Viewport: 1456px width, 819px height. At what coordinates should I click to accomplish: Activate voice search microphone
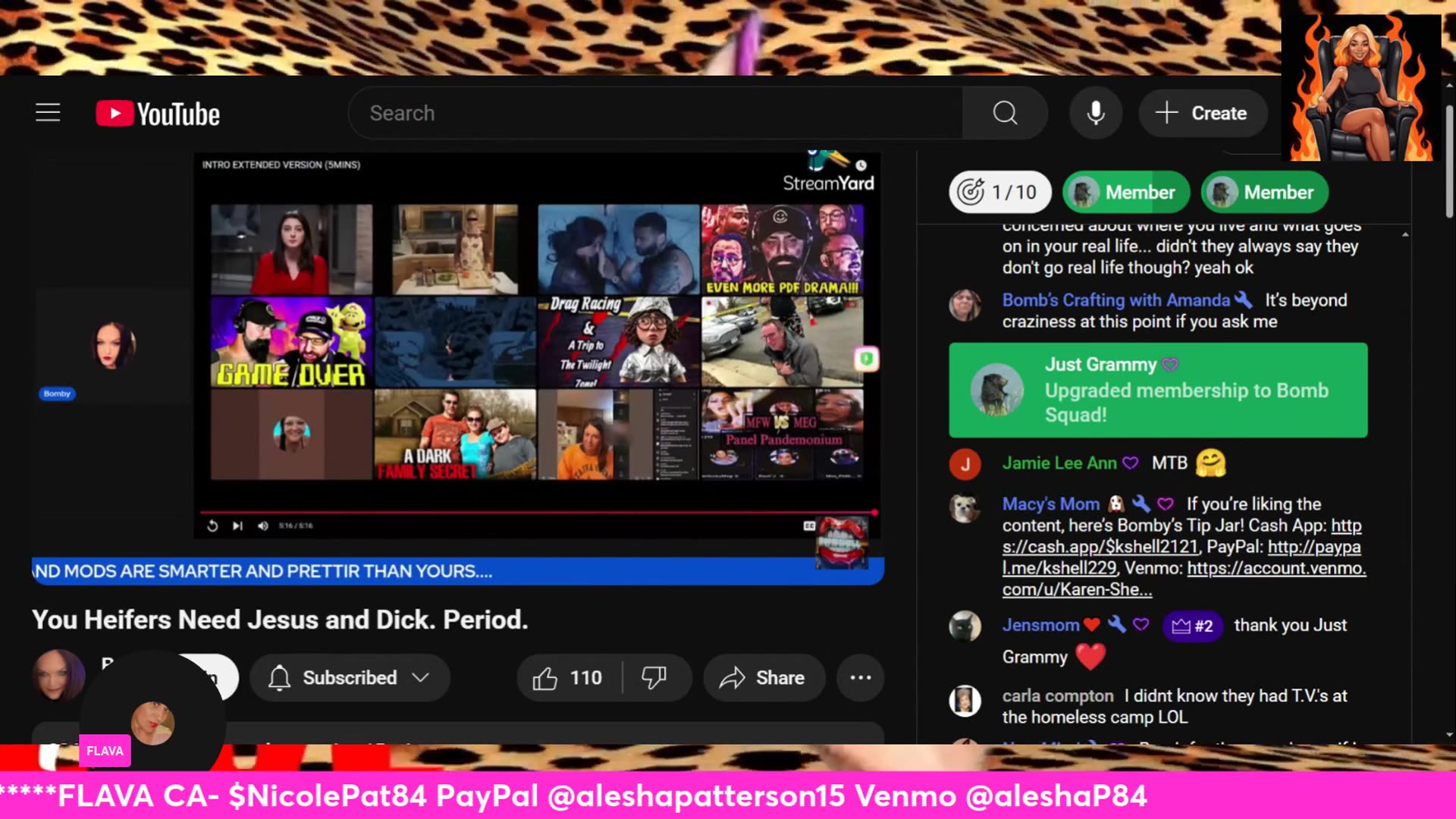[1095, 113]
